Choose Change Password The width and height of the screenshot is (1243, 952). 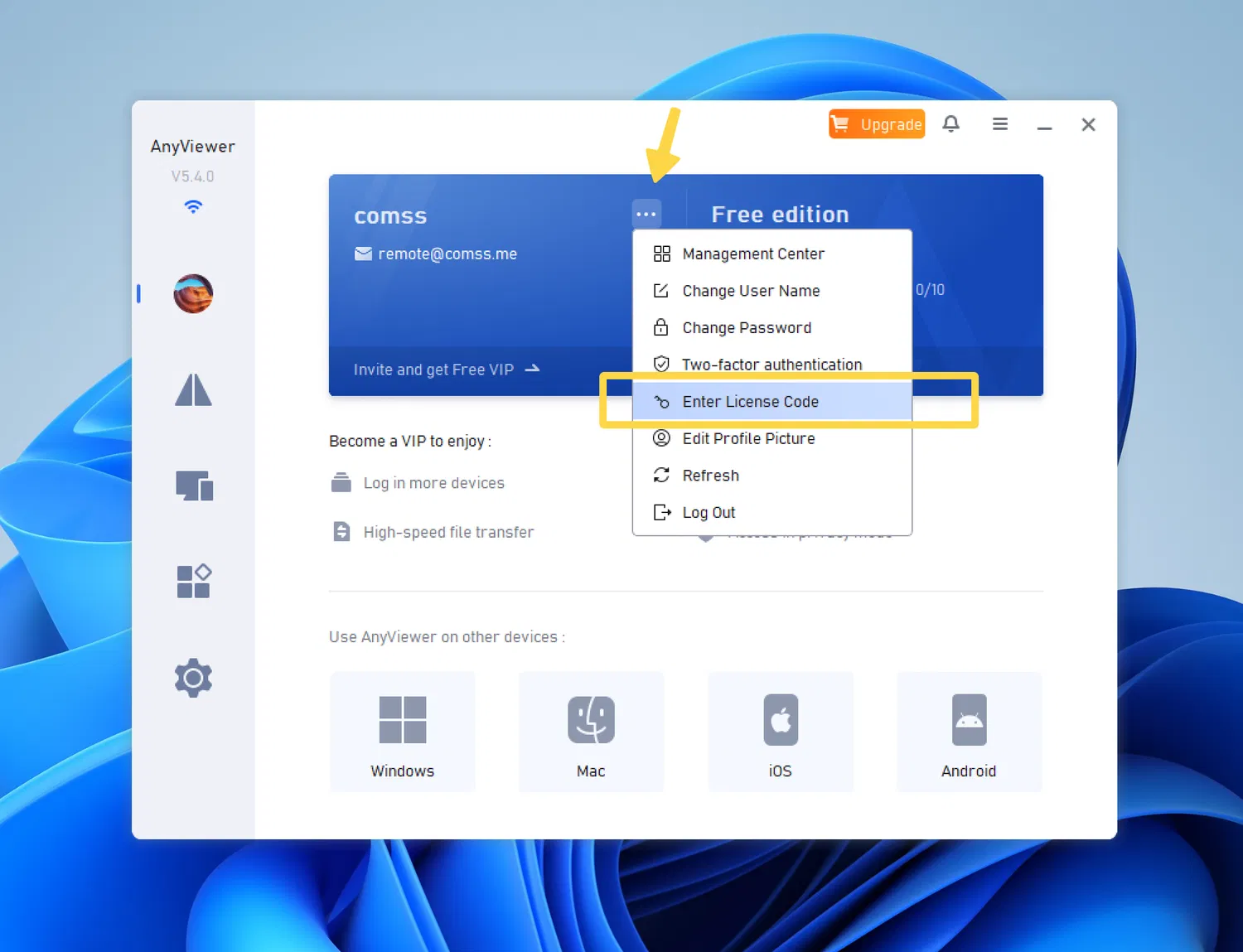(772, 327)
